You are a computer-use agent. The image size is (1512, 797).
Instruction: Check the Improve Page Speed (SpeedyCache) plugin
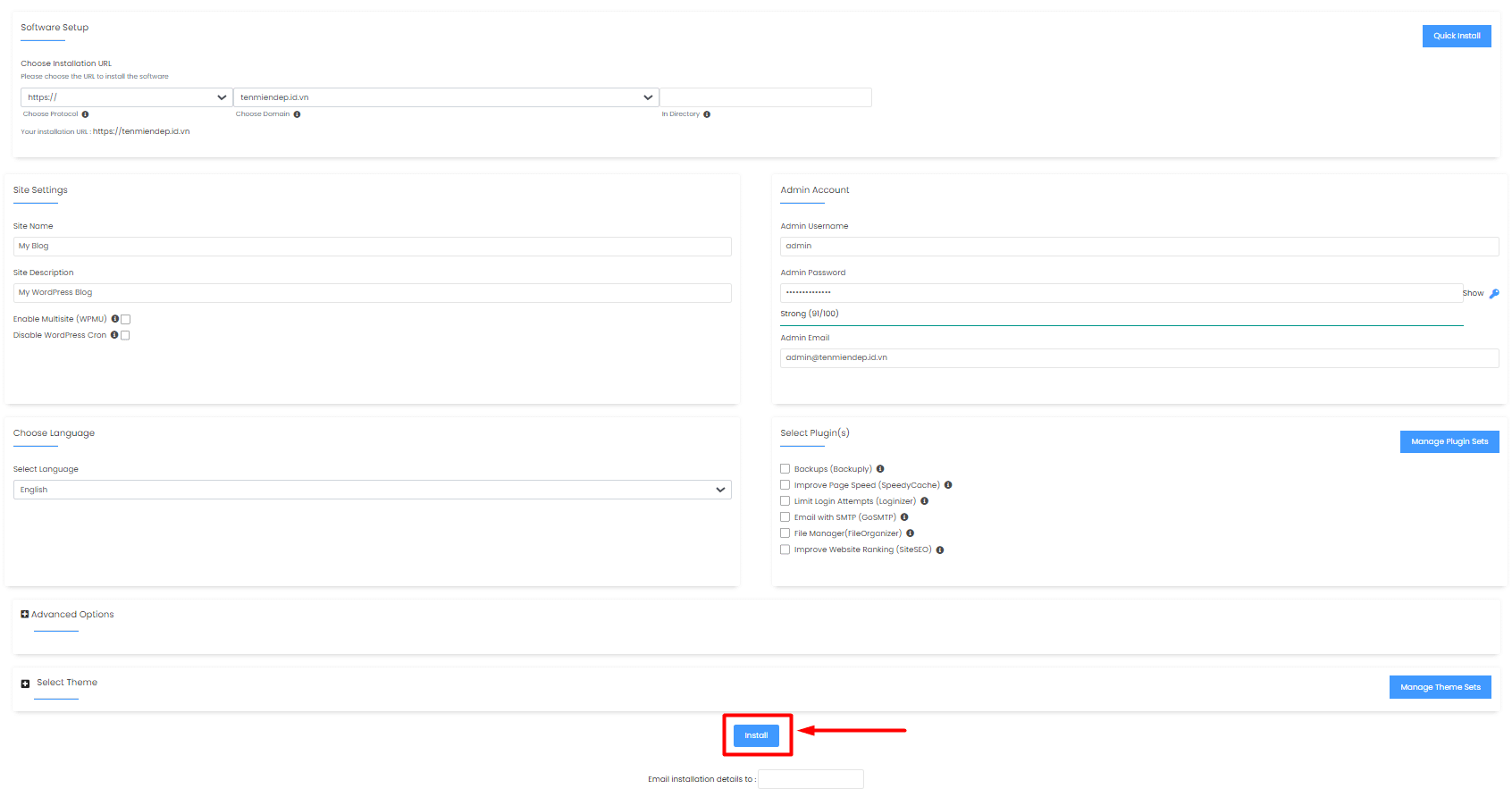click(785, 485)
